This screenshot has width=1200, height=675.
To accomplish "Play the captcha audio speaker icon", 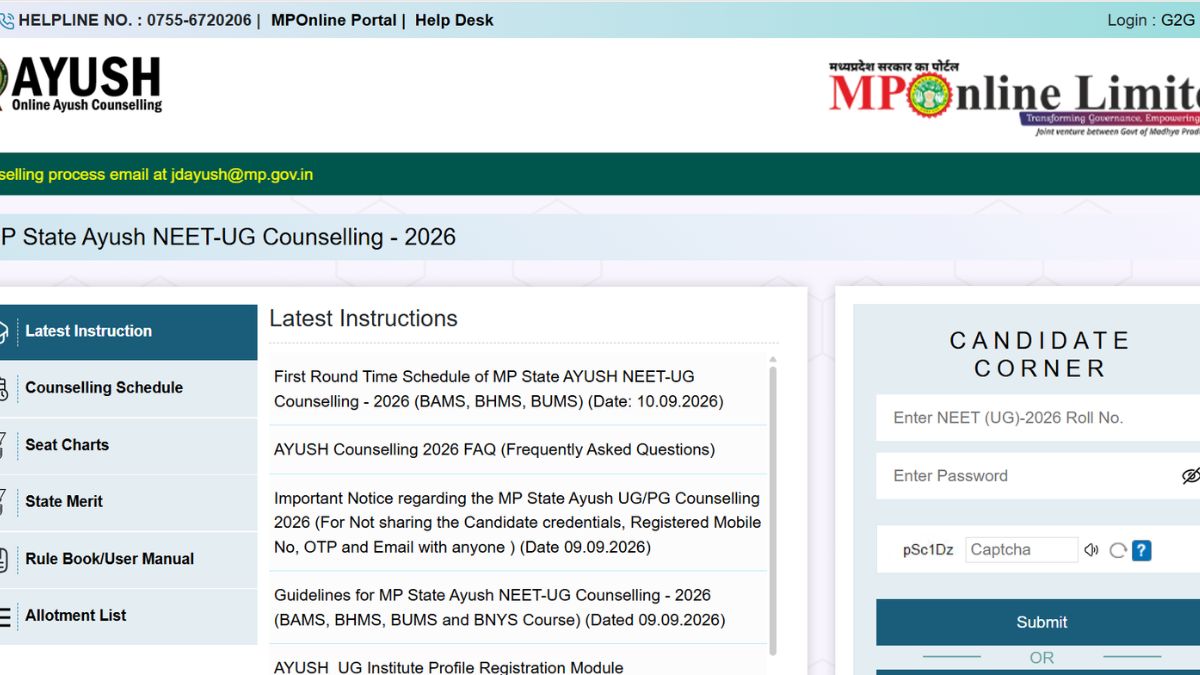I will pyautogui.click(x=1091, y=550).
